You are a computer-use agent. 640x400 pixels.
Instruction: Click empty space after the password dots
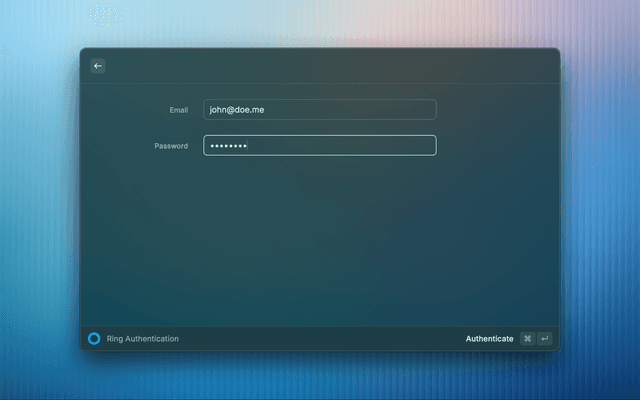pyautogui.click(x=340, y=146)
